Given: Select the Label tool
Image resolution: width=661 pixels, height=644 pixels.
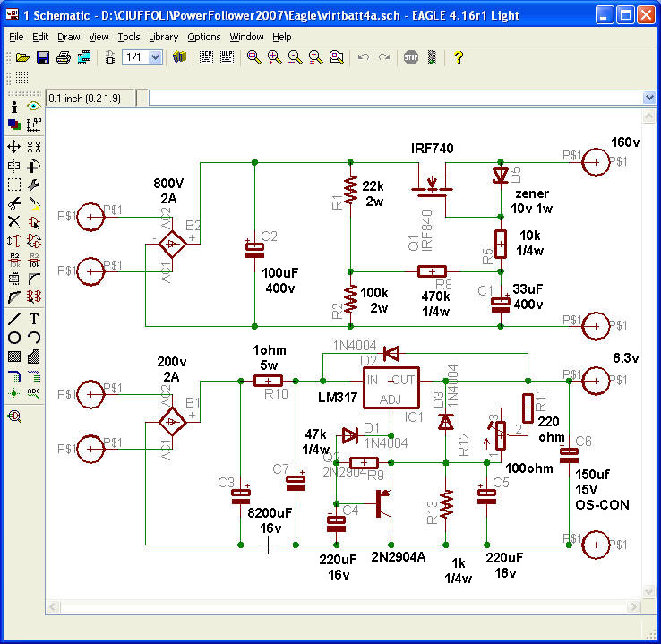Looking at the screenshot, I should [x=34, y=393].
